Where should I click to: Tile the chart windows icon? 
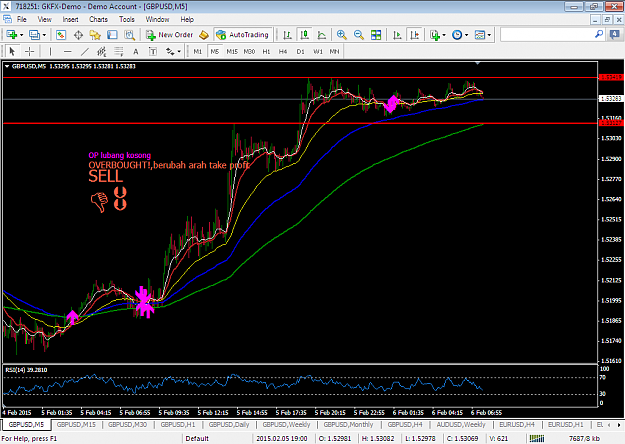coord(376,35)
